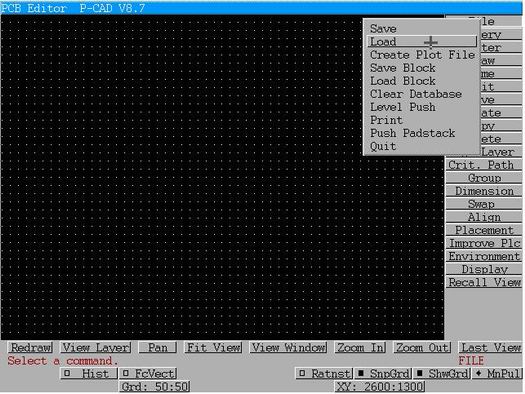Activate the Fit View button
Screen dimensions: 525x394
tap(213, 347)
